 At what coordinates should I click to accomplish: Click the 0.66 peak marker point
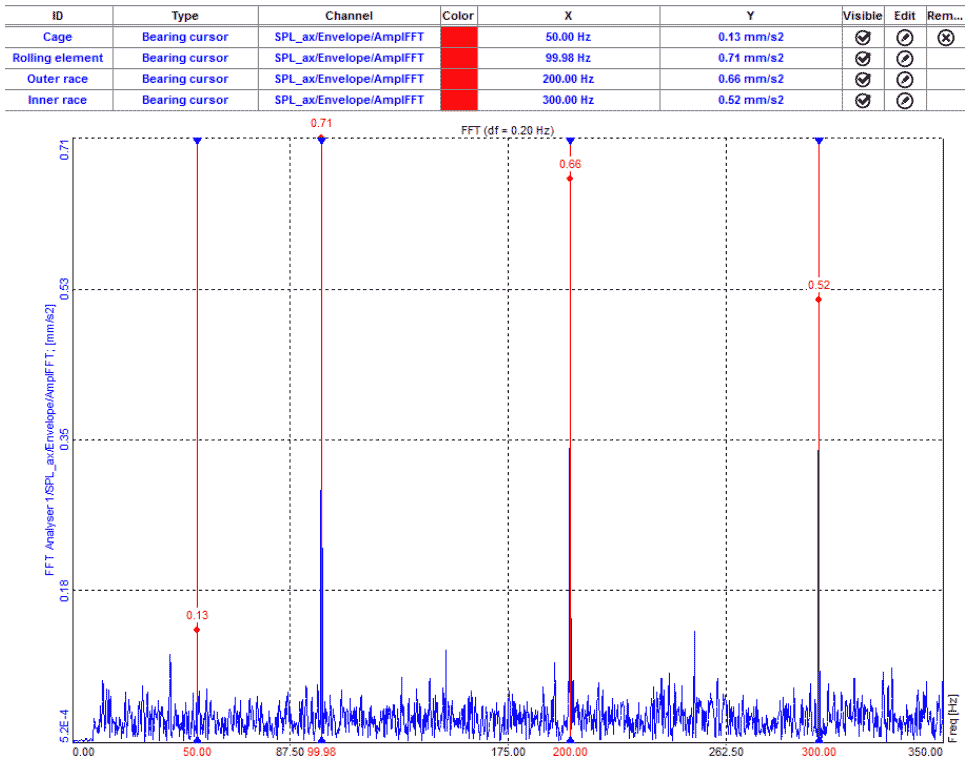[x=570, y=178]
